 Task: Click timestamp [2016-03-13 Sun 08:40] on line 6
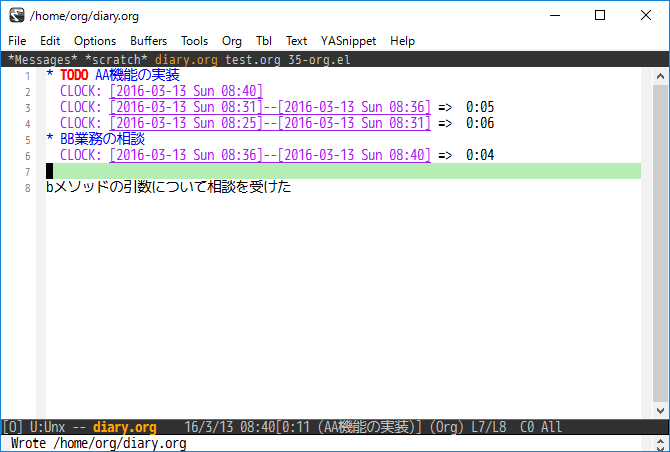coord(354,155)
